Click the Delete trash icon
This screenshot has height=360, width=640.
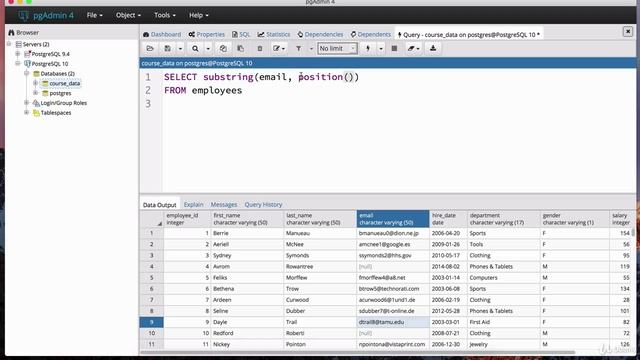[x=260, y=49]
